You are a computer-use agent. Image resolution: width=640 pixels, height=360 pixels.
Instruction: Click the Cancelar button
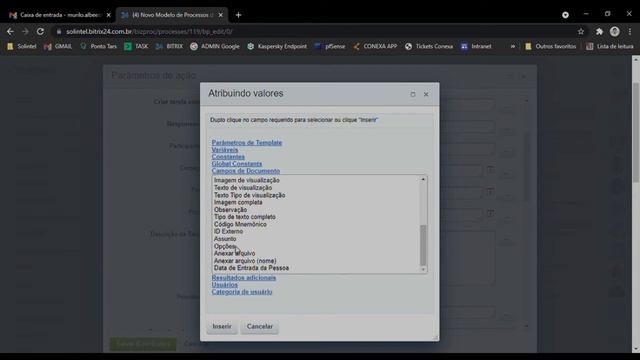260,327
